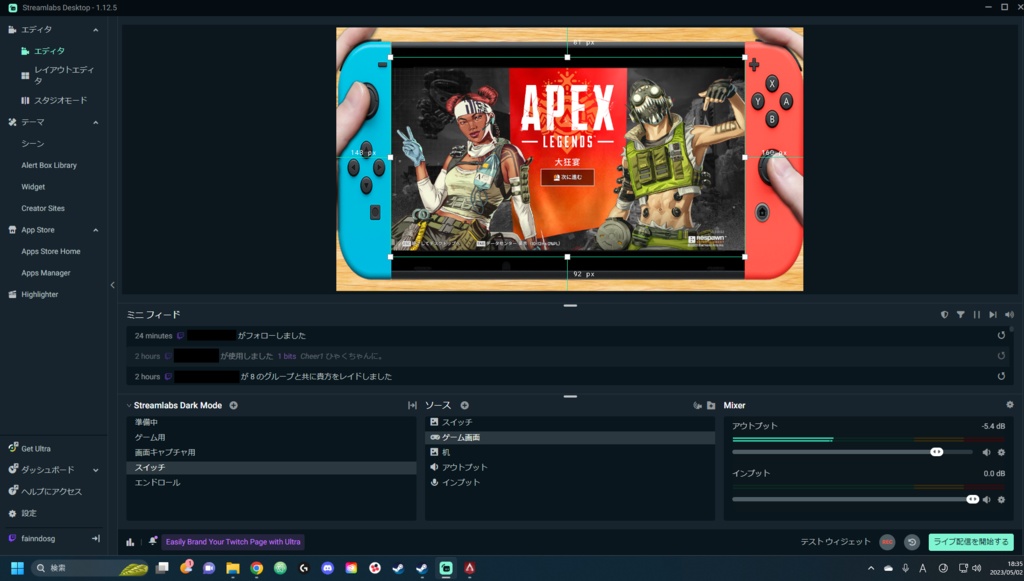Open the notifications bell
This screenshot has height=581, width=1024.
[152, 541]
